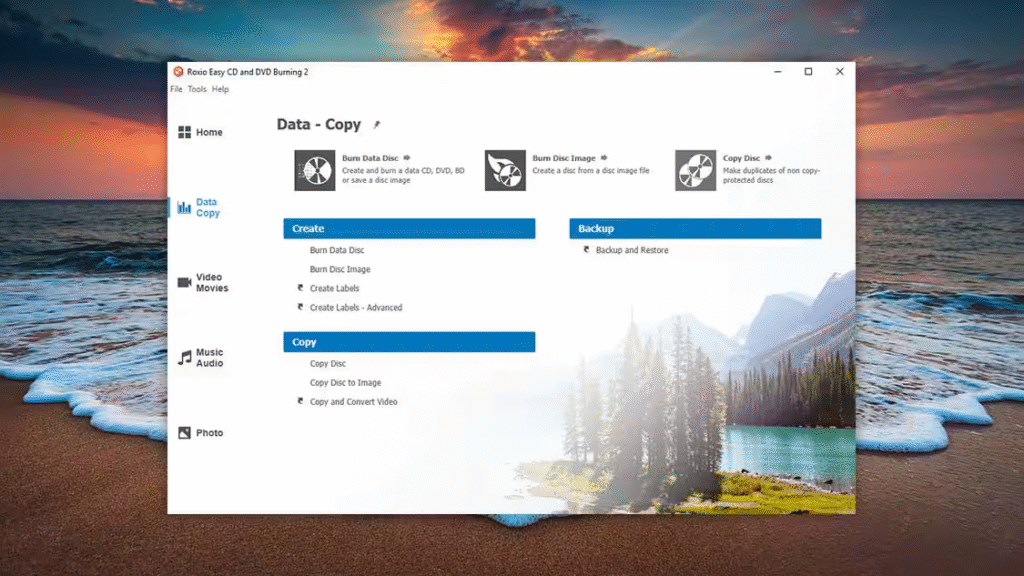Open the Tools menu
This screenshot has height=576, width=1024.
click(x=197, y=89)
